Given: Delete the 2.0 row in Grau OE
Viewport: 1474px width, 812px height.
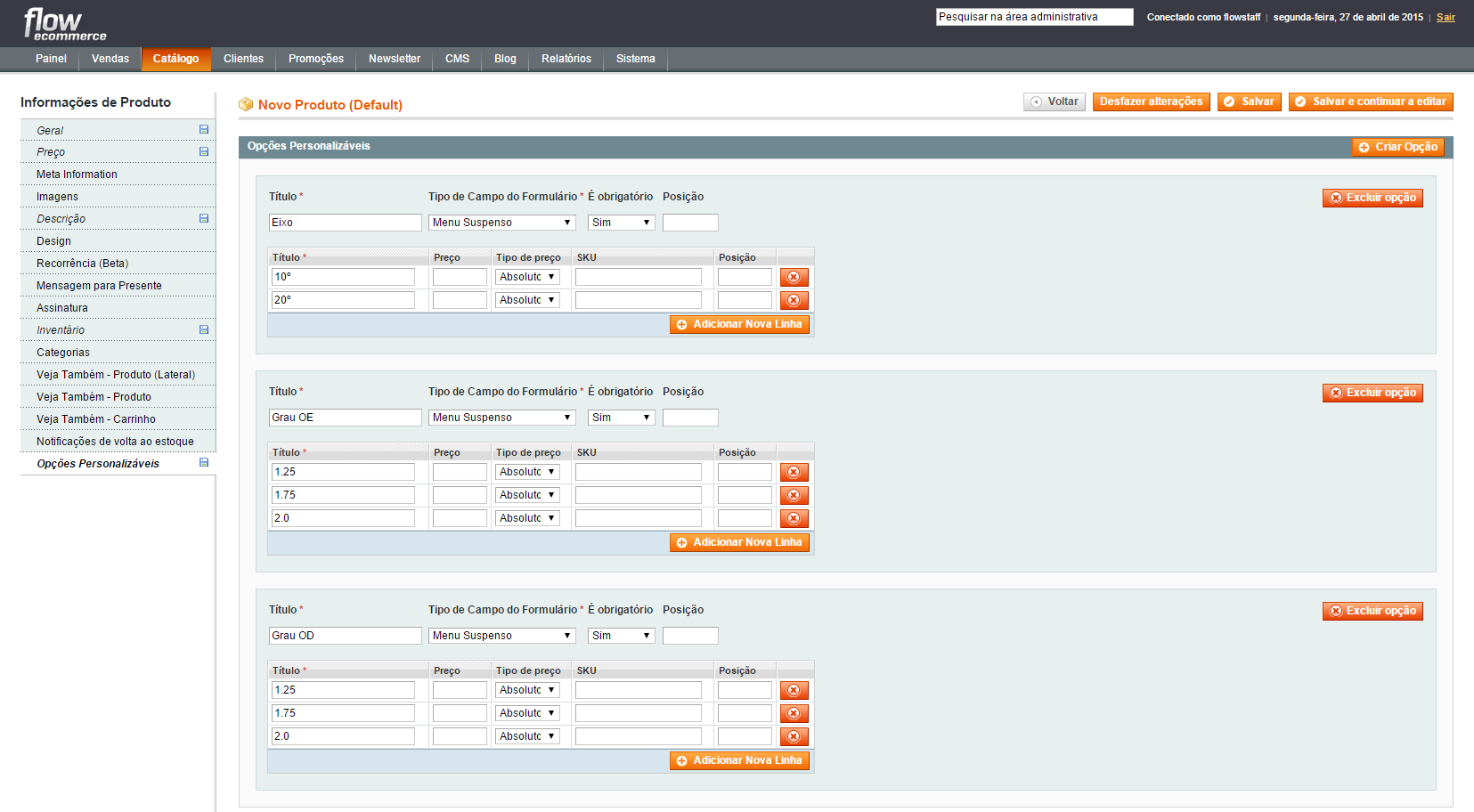Looking at the screenshot, I should pos(794,518).
